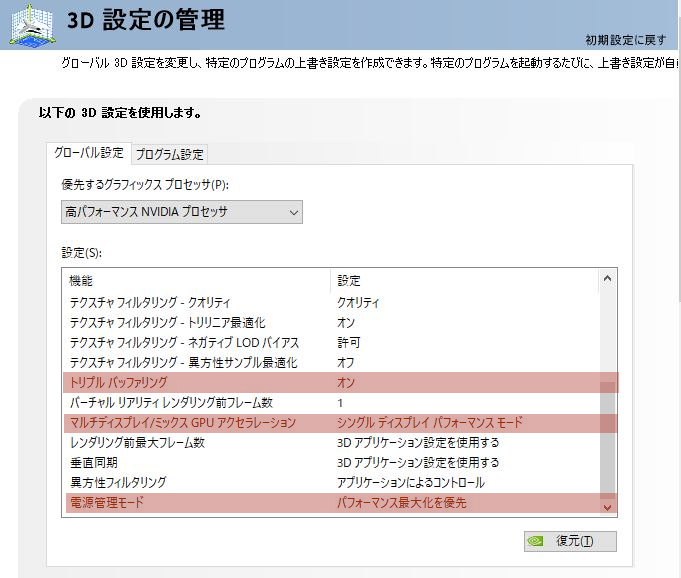Click シングル ディスプレイ パフォーマンス モード value
This screenshot has width=681, height=578.
pyautogui.click(x=430, y=423)
